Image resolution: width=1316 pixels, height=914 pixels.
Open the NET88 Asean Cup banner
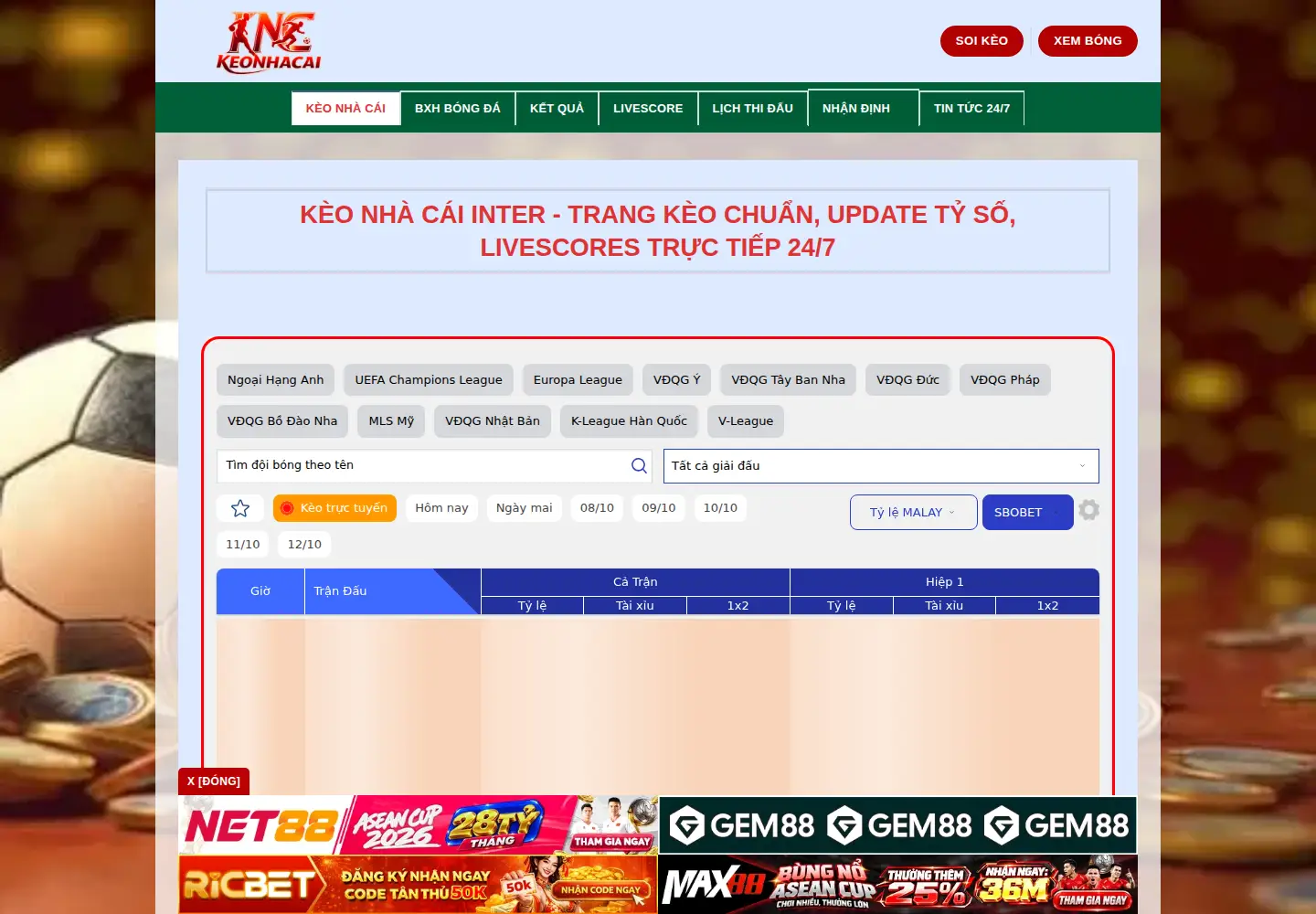tap(418, 825)
